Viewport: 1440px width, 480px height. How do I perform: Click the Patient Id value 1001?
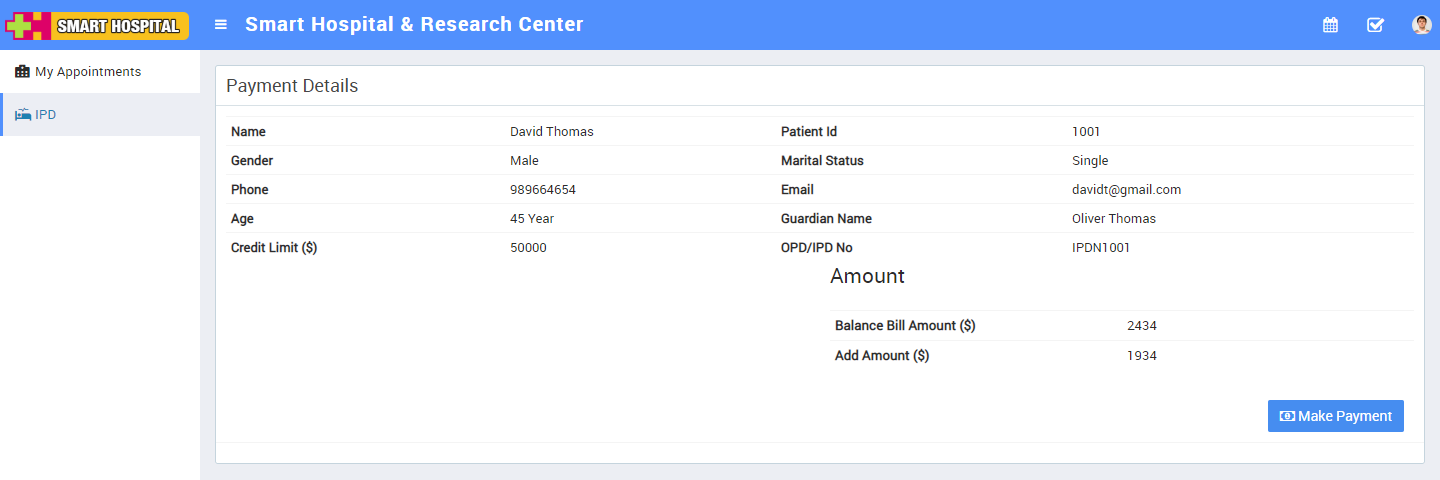coord(1086,132)
